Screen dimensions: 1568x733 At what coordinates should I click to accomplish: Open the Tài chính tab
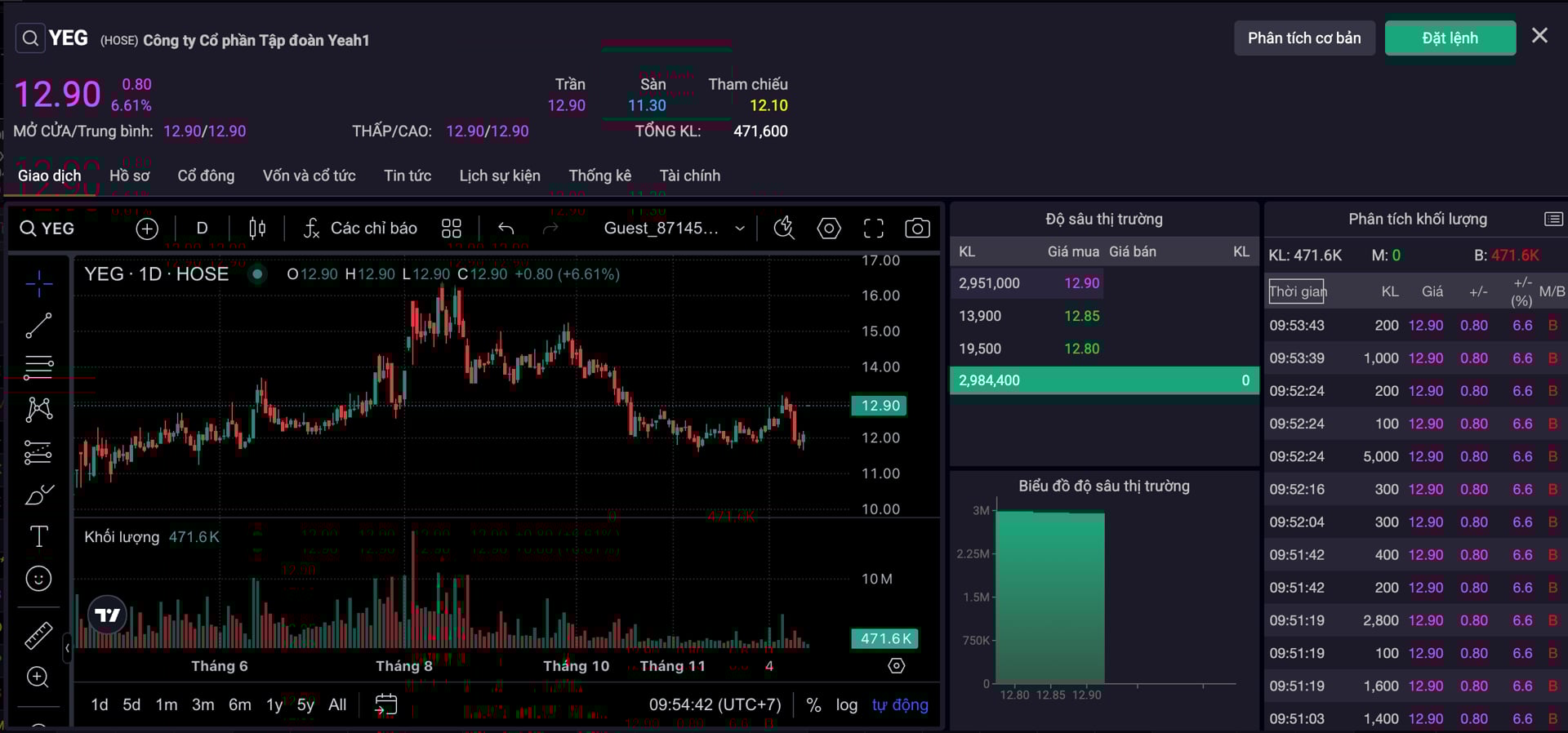689,175
